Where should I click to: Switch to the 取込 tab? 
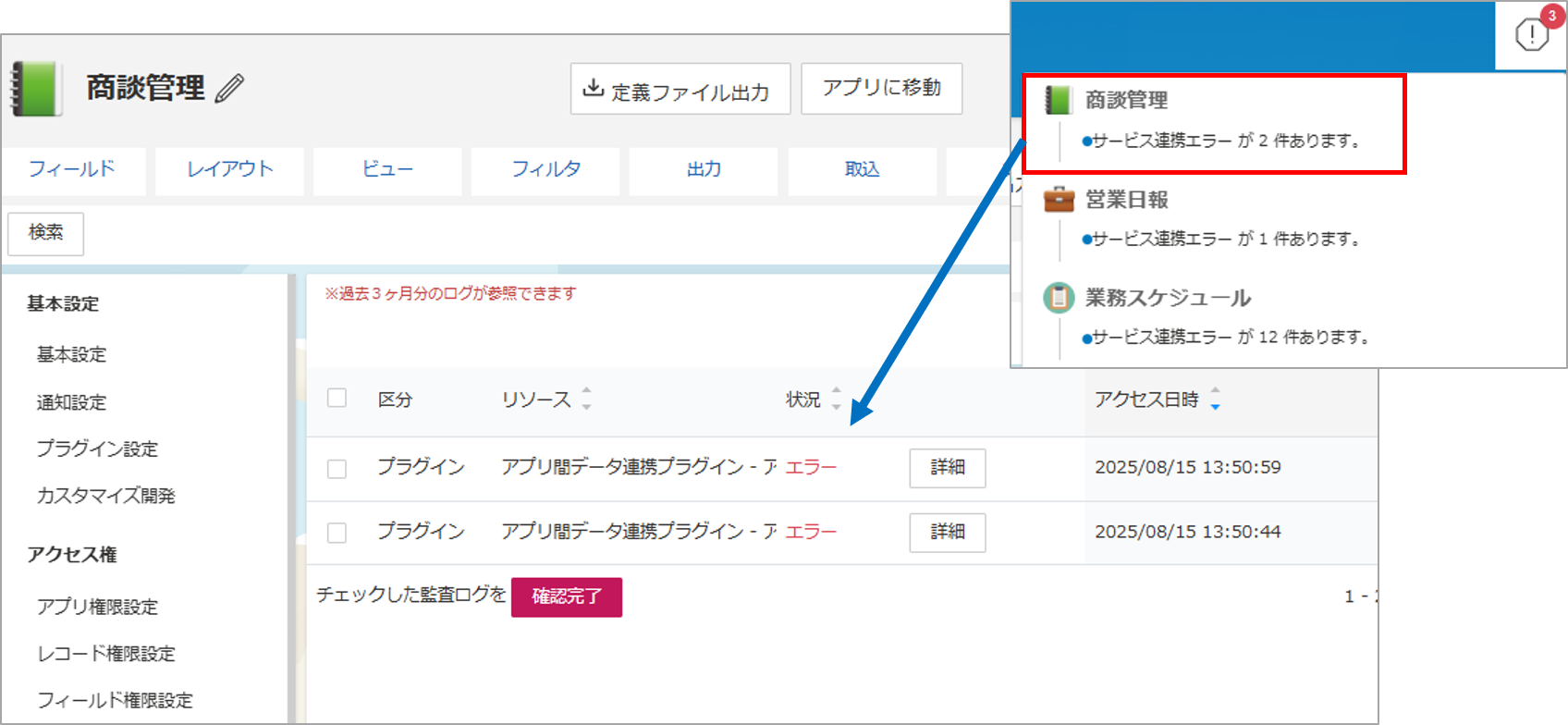862,170
